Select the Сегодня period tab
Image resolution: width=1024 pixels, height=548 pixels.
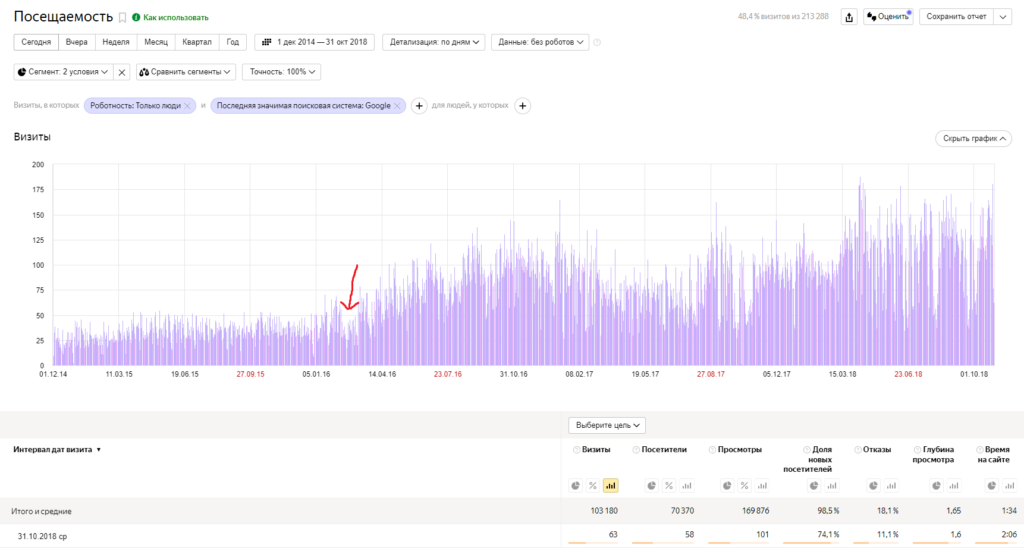coord(36,42)
